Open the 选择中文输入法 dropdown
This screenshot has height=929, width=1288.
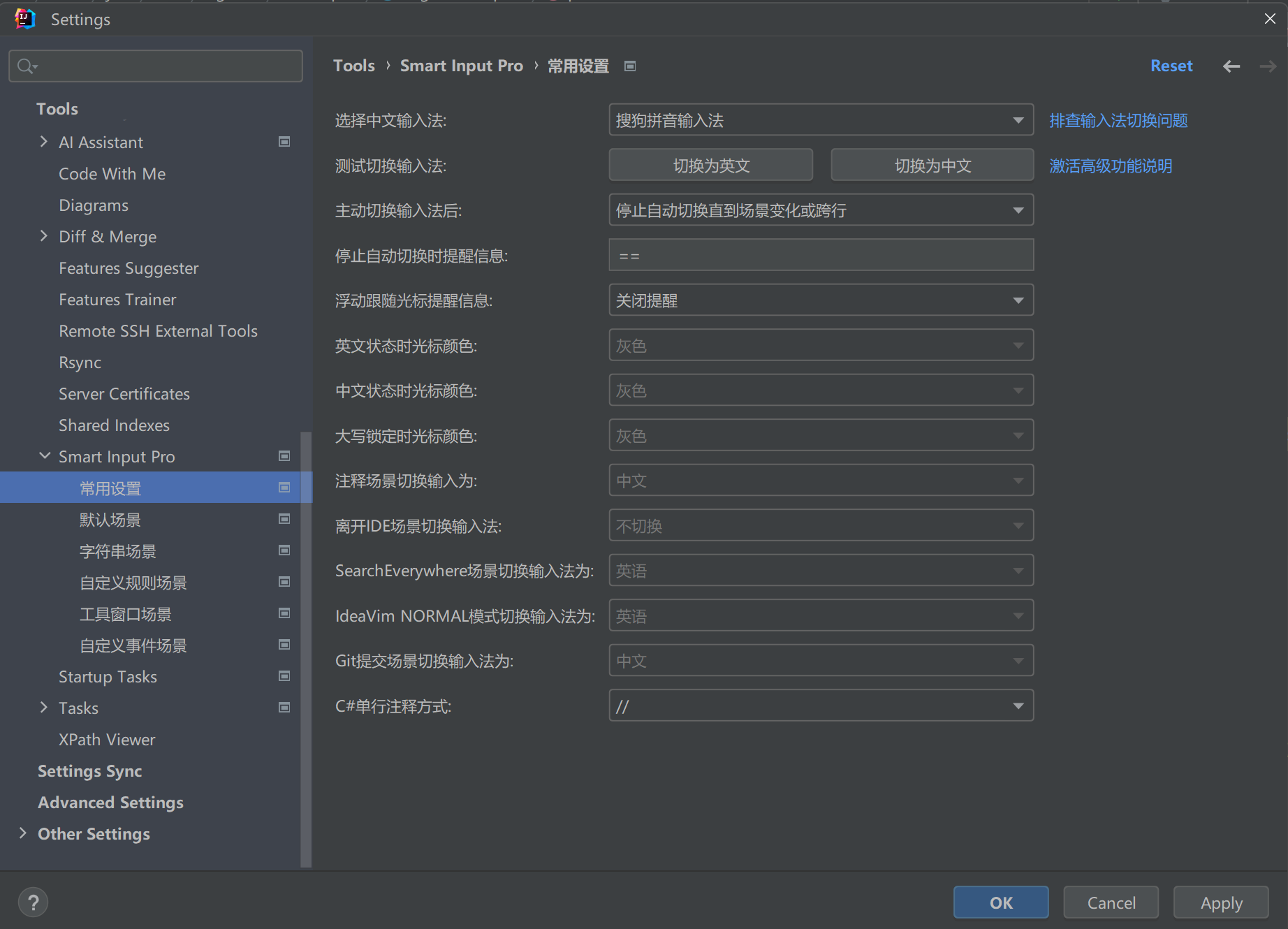pos(821,120)
